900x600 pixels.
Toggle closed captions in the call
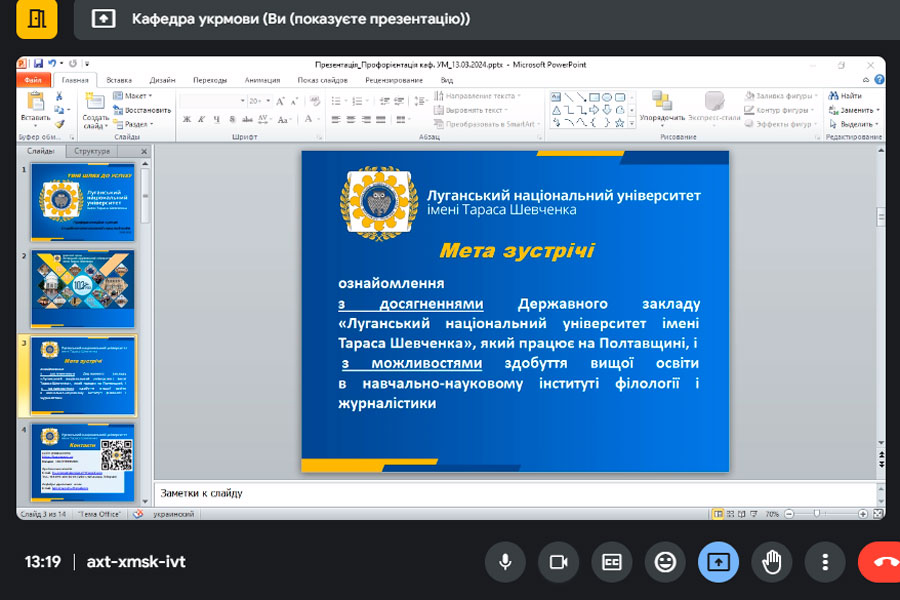[x=611, y=562]
